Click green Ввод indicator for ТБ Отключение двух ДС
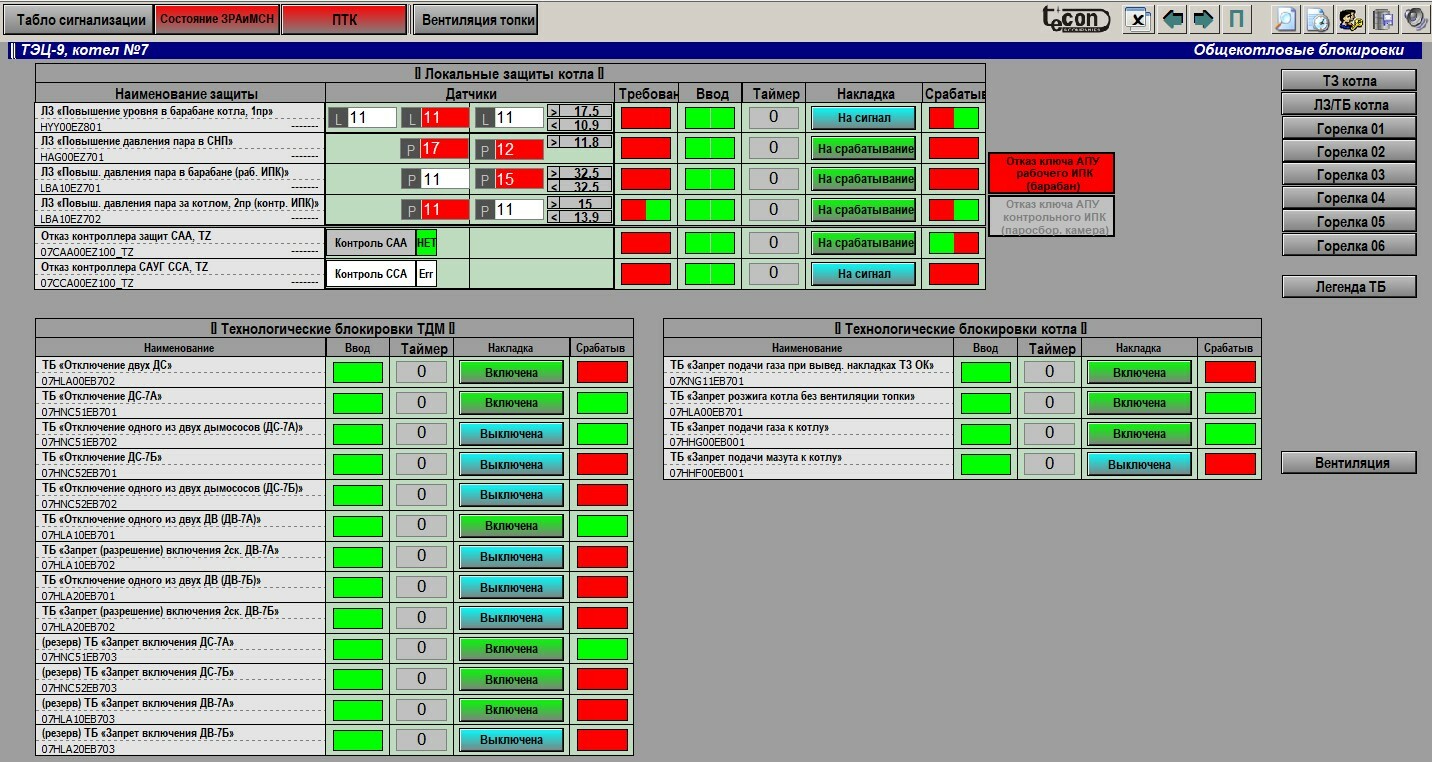 point(358,372)
